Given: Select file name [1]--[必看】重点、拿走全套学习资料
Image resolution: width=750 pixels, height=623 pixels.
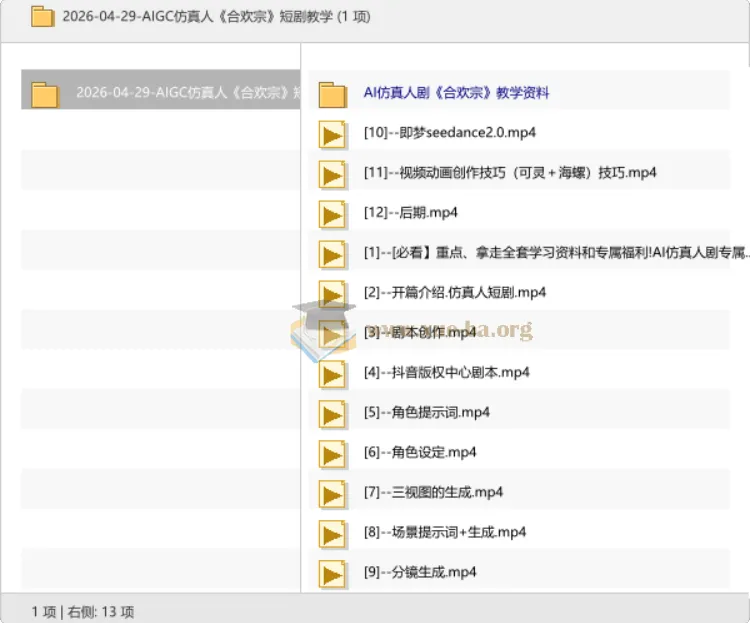Looking at the screenshot, I should point(556,252).
